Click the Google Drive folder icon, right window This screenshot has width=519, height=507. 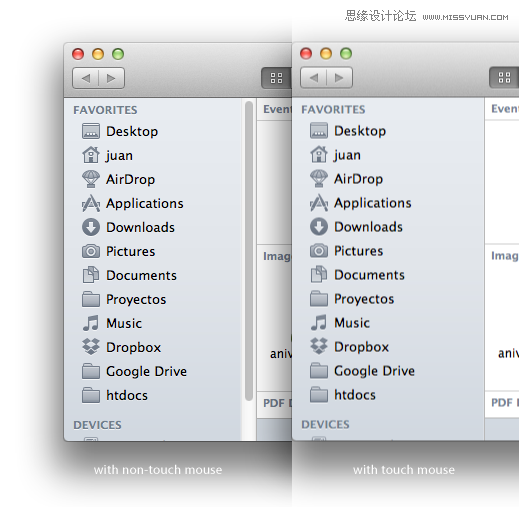(x=319, y=370)
